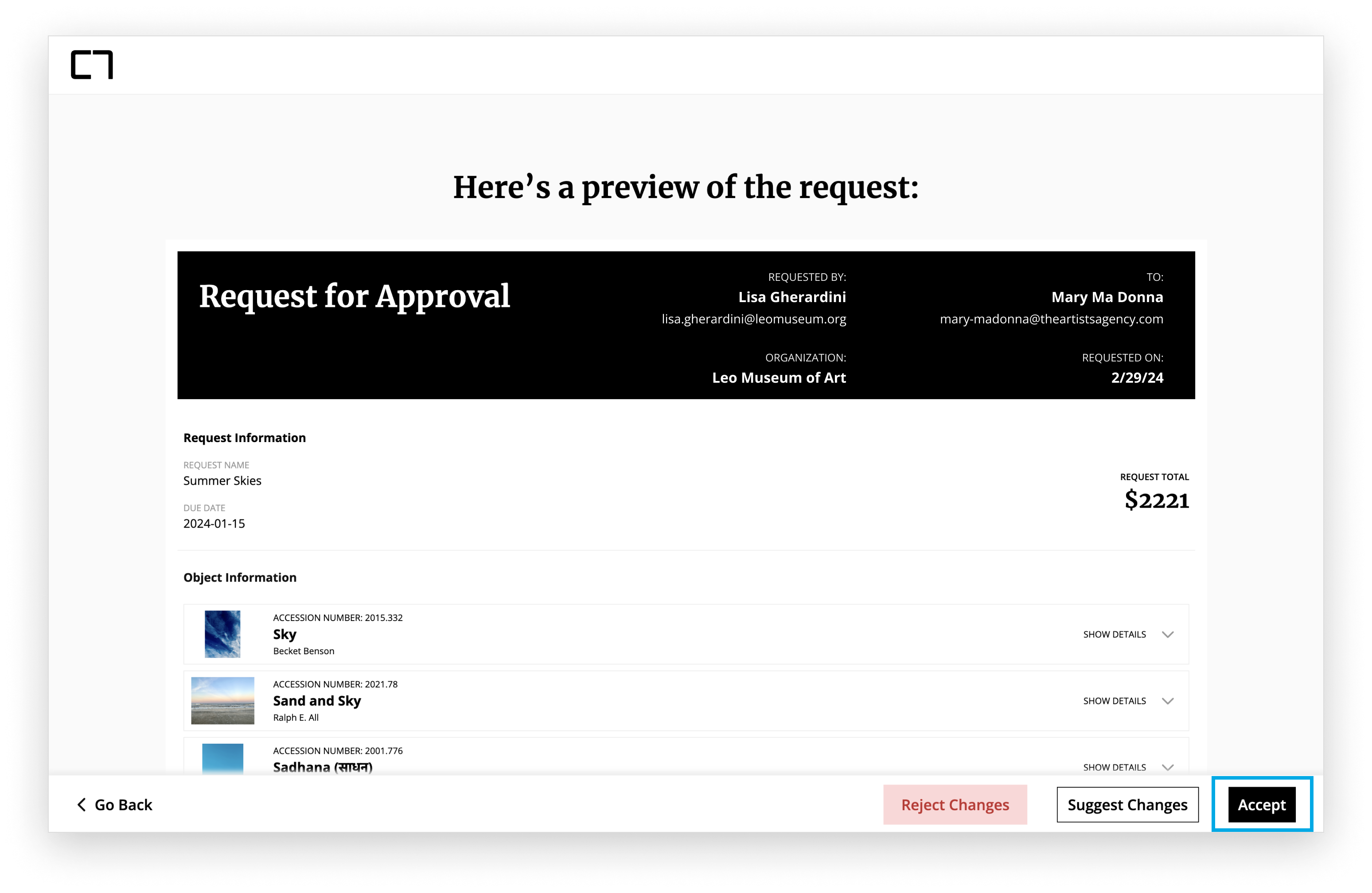Open the Sand and Sky beach thumbnail
The height and width of the screenshot is (893, 1372).
click(222, 701)
